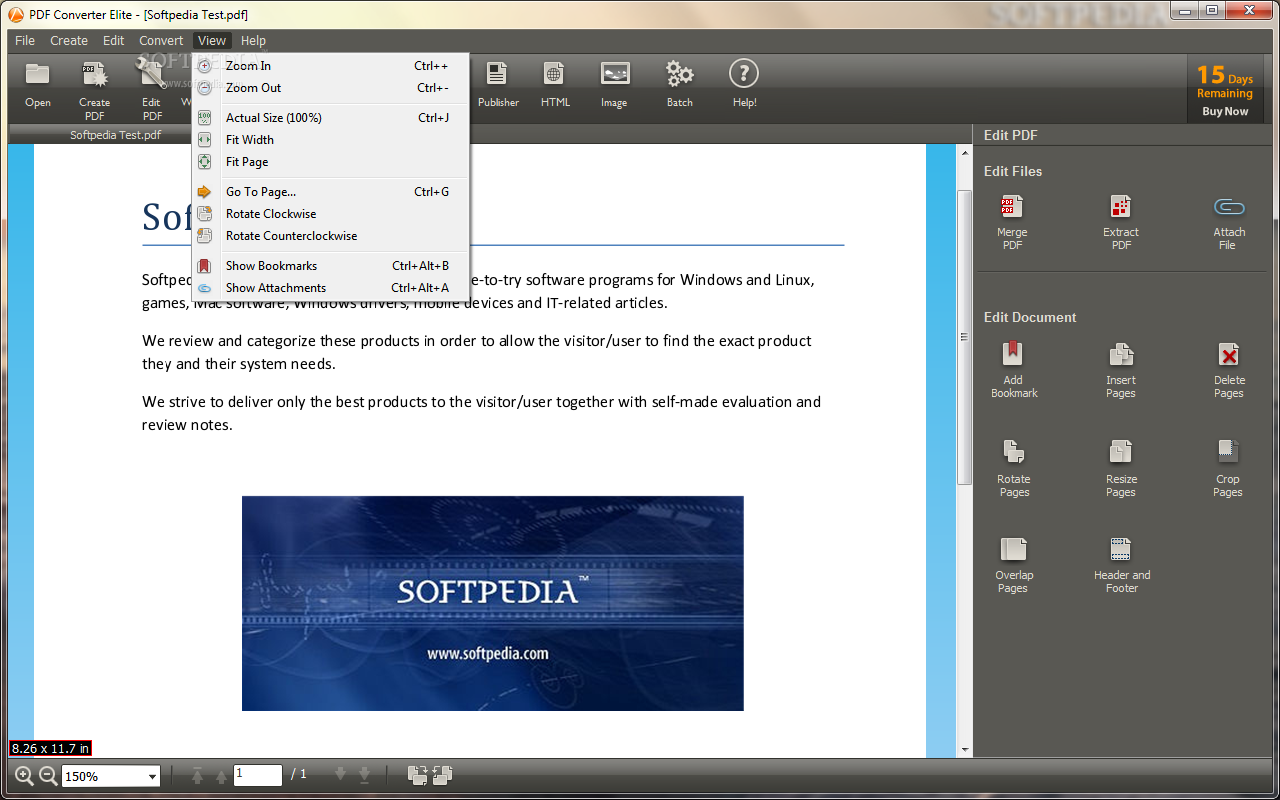Click the zoom out magnifier in bottom bar
1280x800 pixels.
(x=47, y=775)
